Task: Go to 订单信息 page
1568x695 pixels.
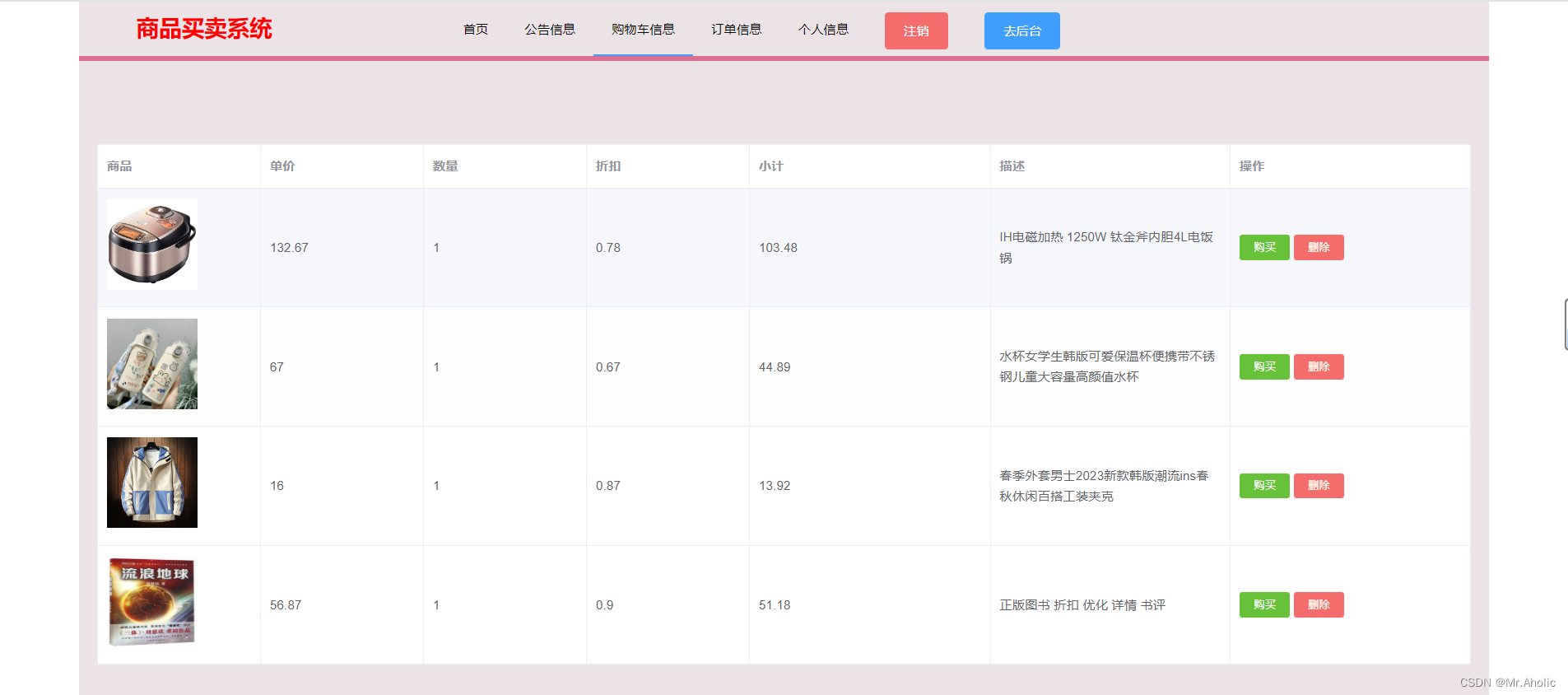Action: click(x=737, y=30)
